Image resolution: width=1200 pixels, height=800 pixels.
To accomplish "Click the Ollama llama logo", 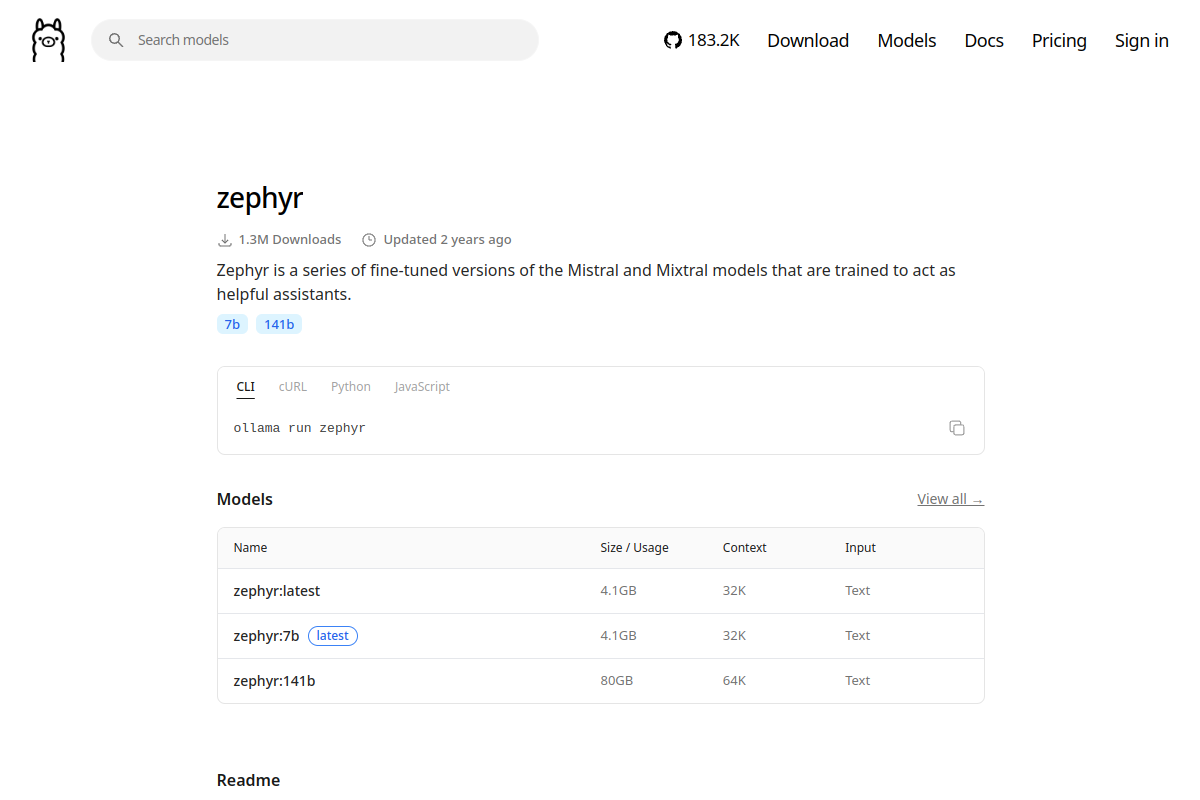I will [48, 40].
